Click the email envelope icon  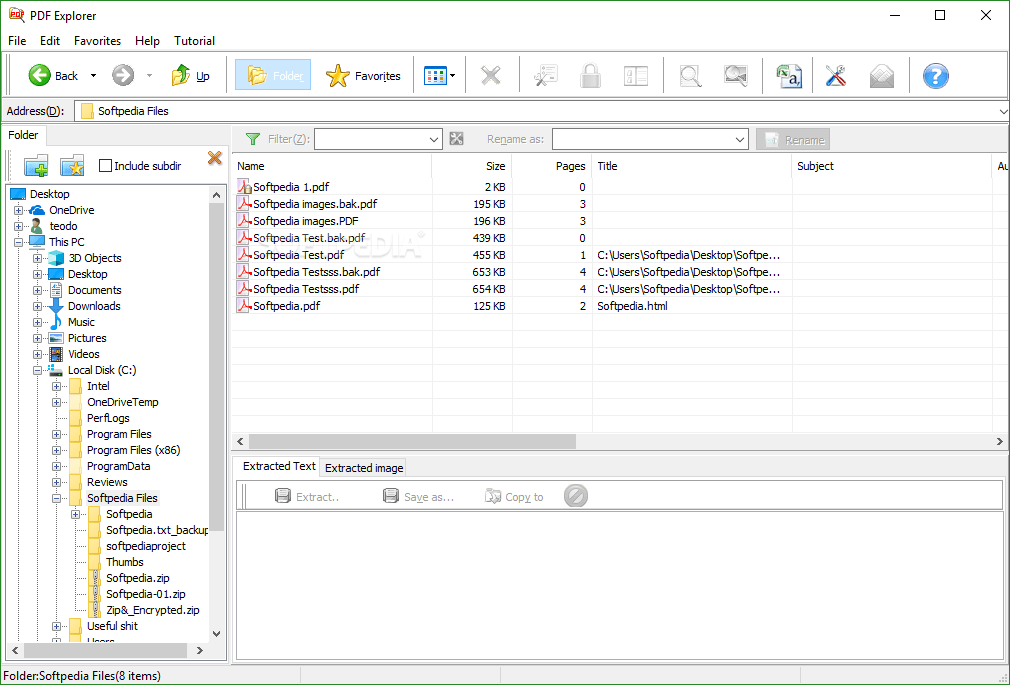tap(881, 75)
